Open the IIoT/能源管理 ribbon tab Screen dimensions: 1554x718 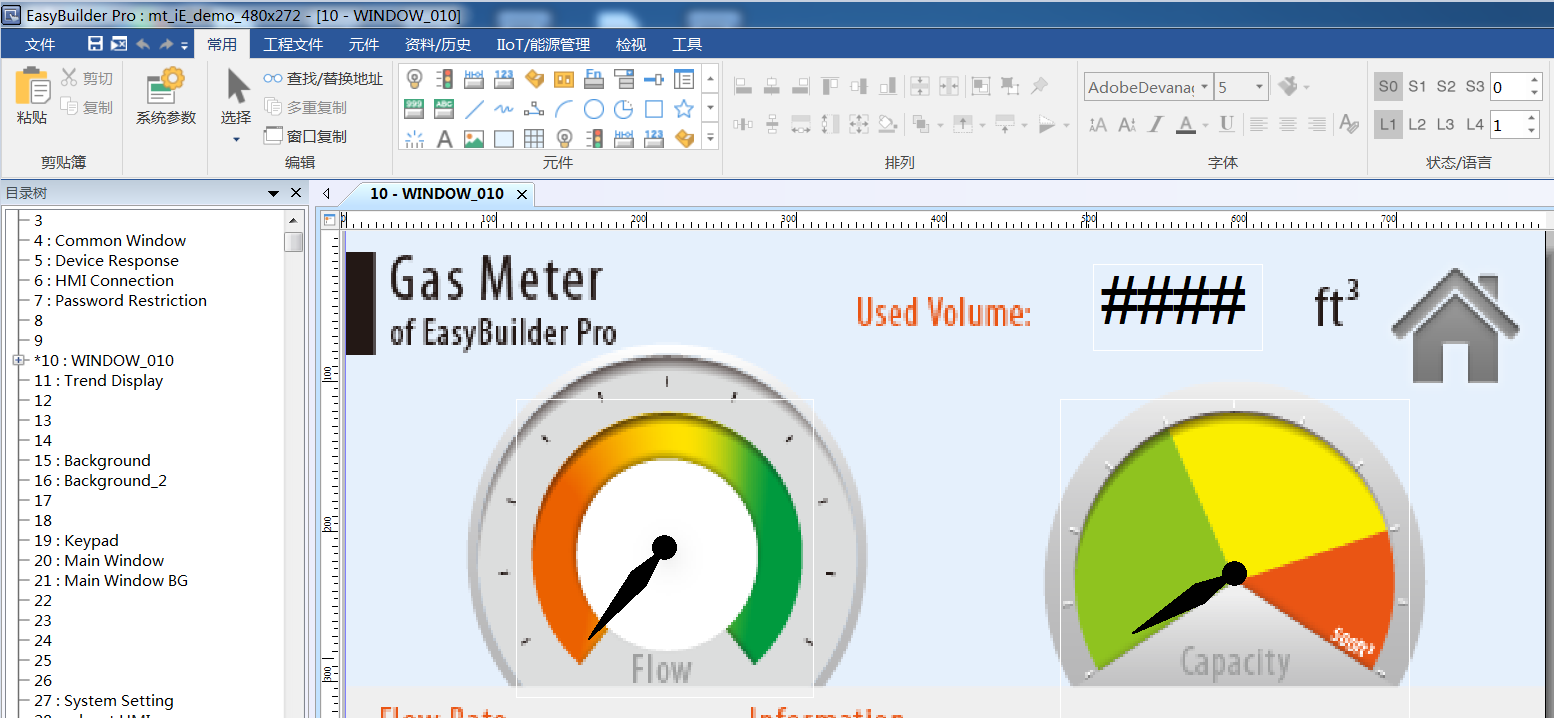[x=543, y=44]
